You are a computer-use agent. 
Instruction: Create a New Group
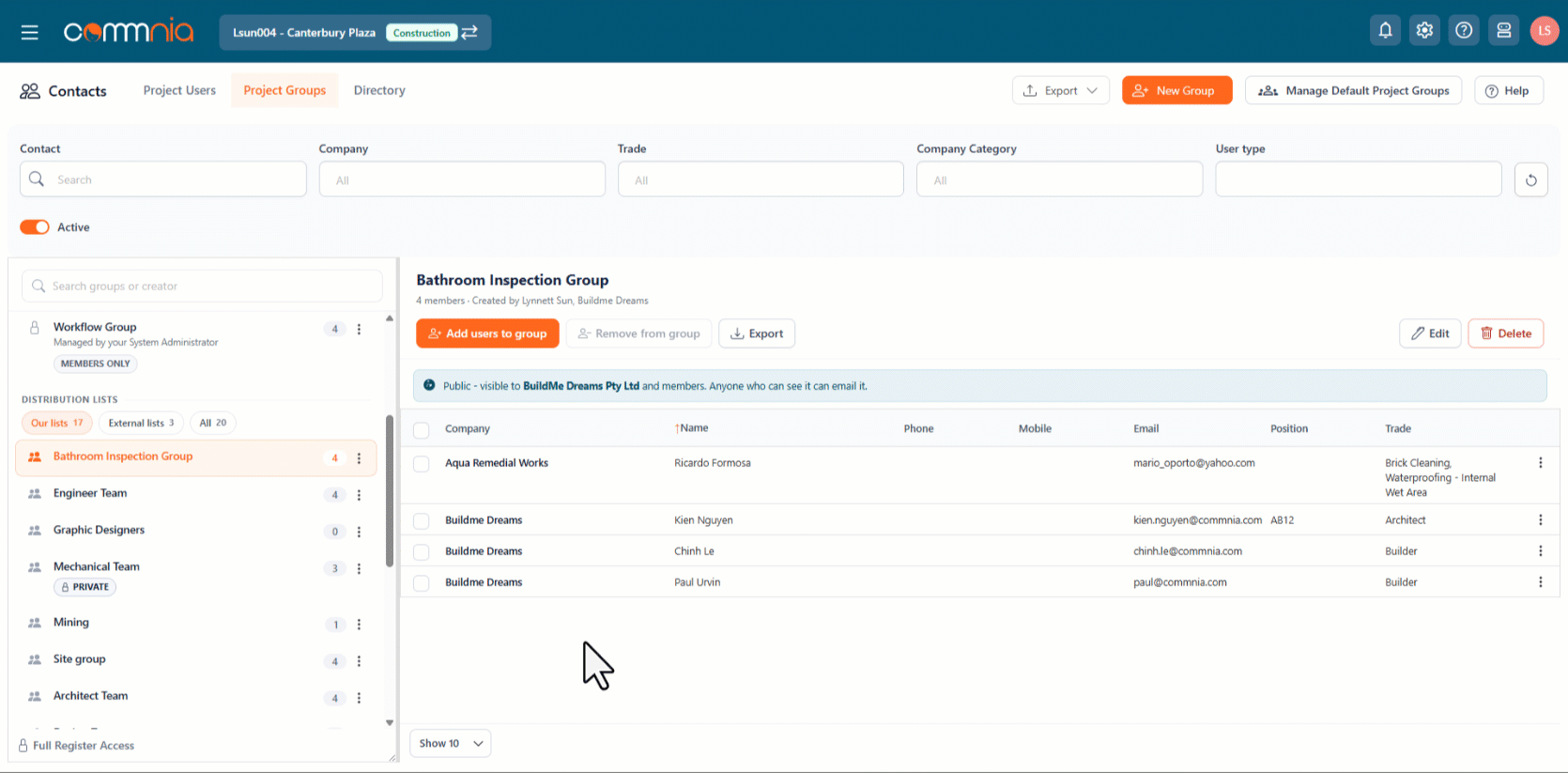(1176, 90)
